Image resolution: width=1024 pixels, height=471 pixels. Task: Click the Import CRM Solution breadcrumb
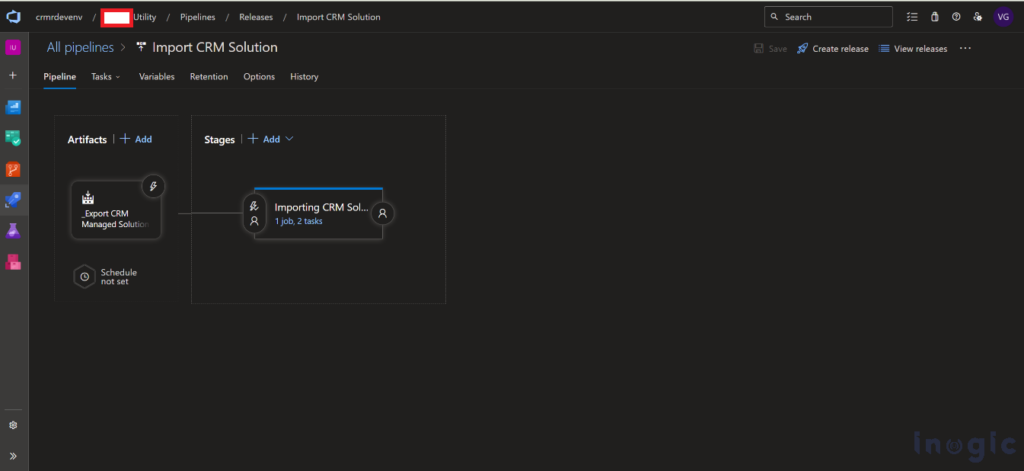(x=338, y=17)
